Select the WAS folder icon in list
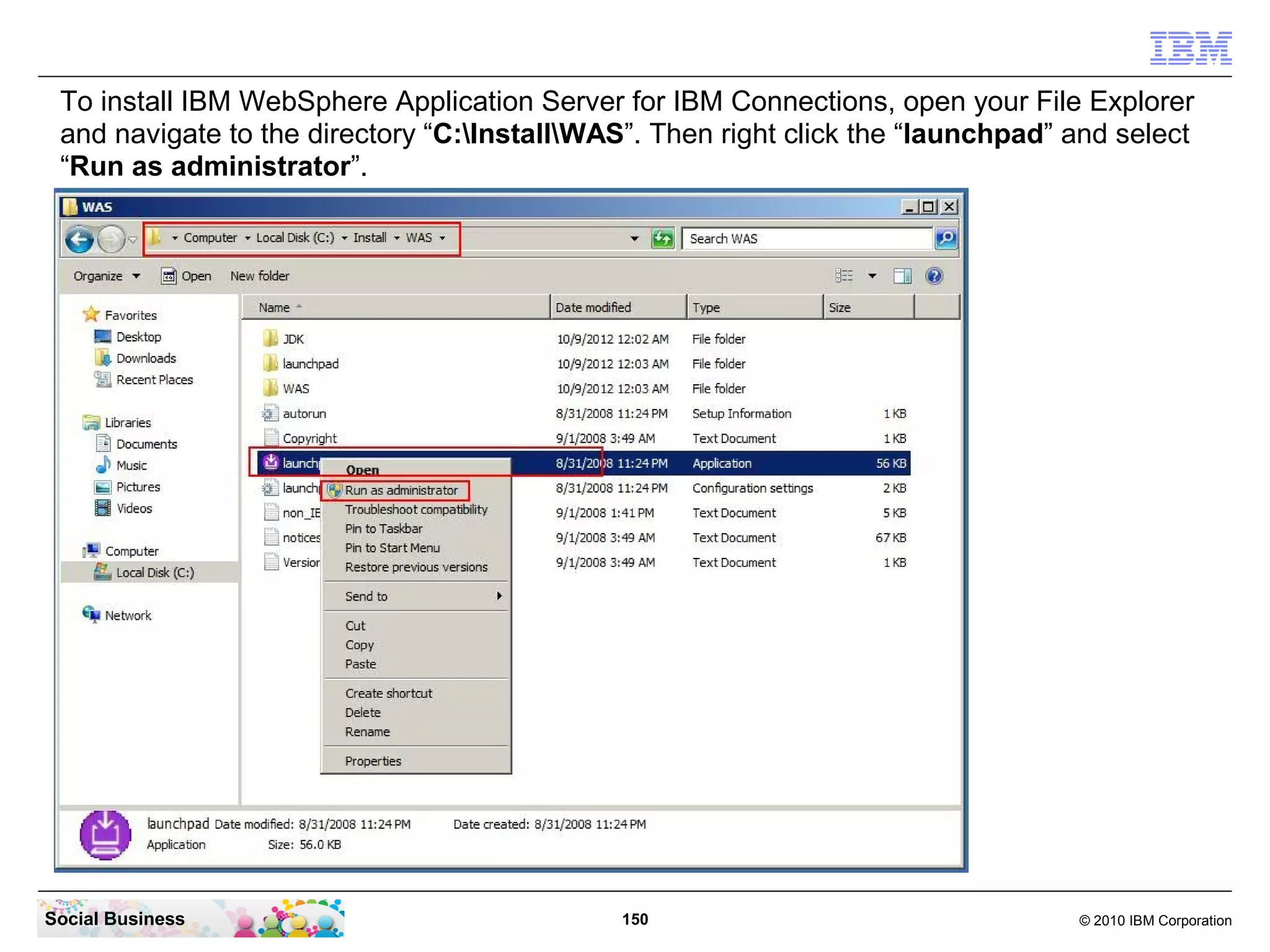This screenshot has width=1270, height=952. tap(270, 388)
